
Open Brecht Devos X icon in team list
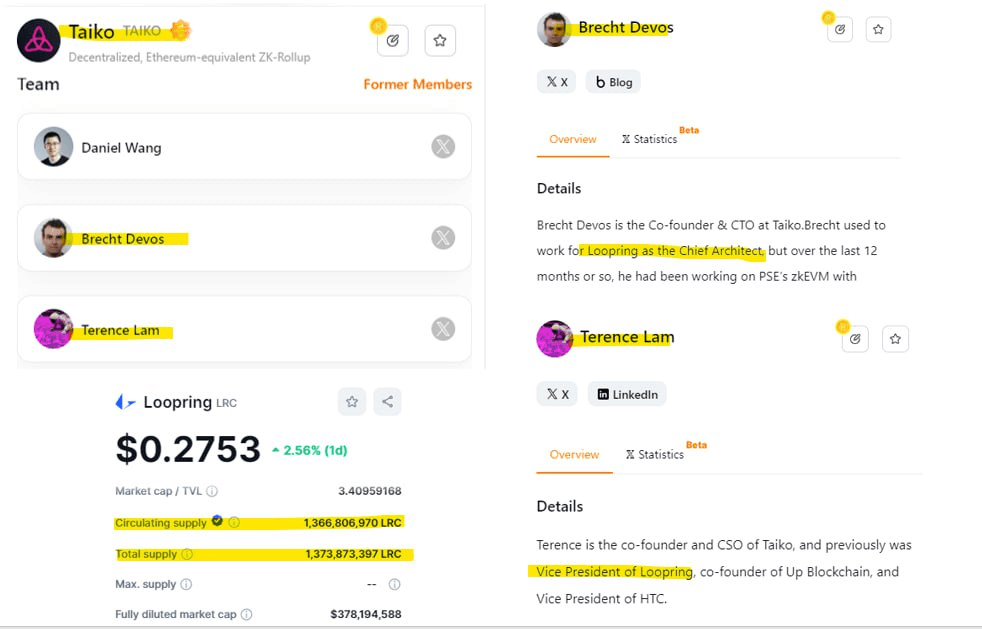(443, 237)
